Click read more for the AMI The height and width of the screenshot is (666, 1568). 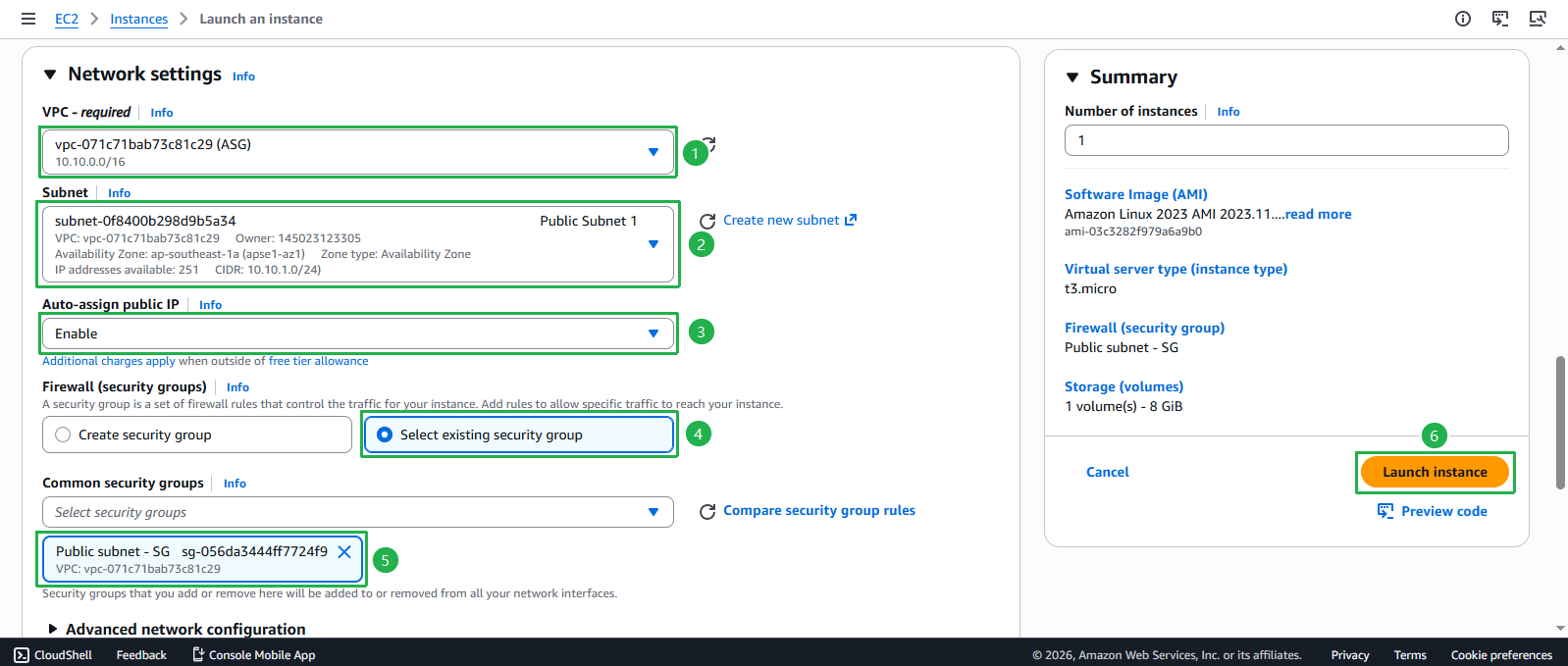pyautogui.click(x=1319, y=214)
